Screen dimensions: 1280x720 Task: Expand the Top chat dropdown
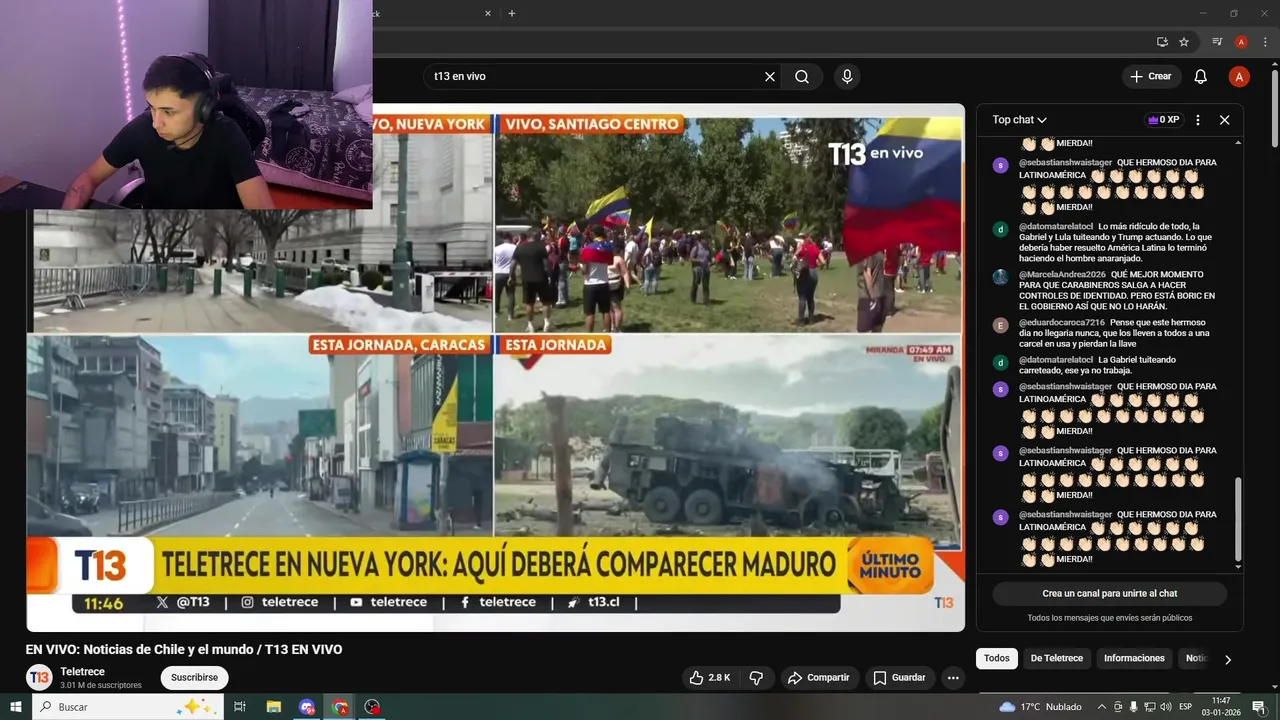click(x=1019, y=120)
